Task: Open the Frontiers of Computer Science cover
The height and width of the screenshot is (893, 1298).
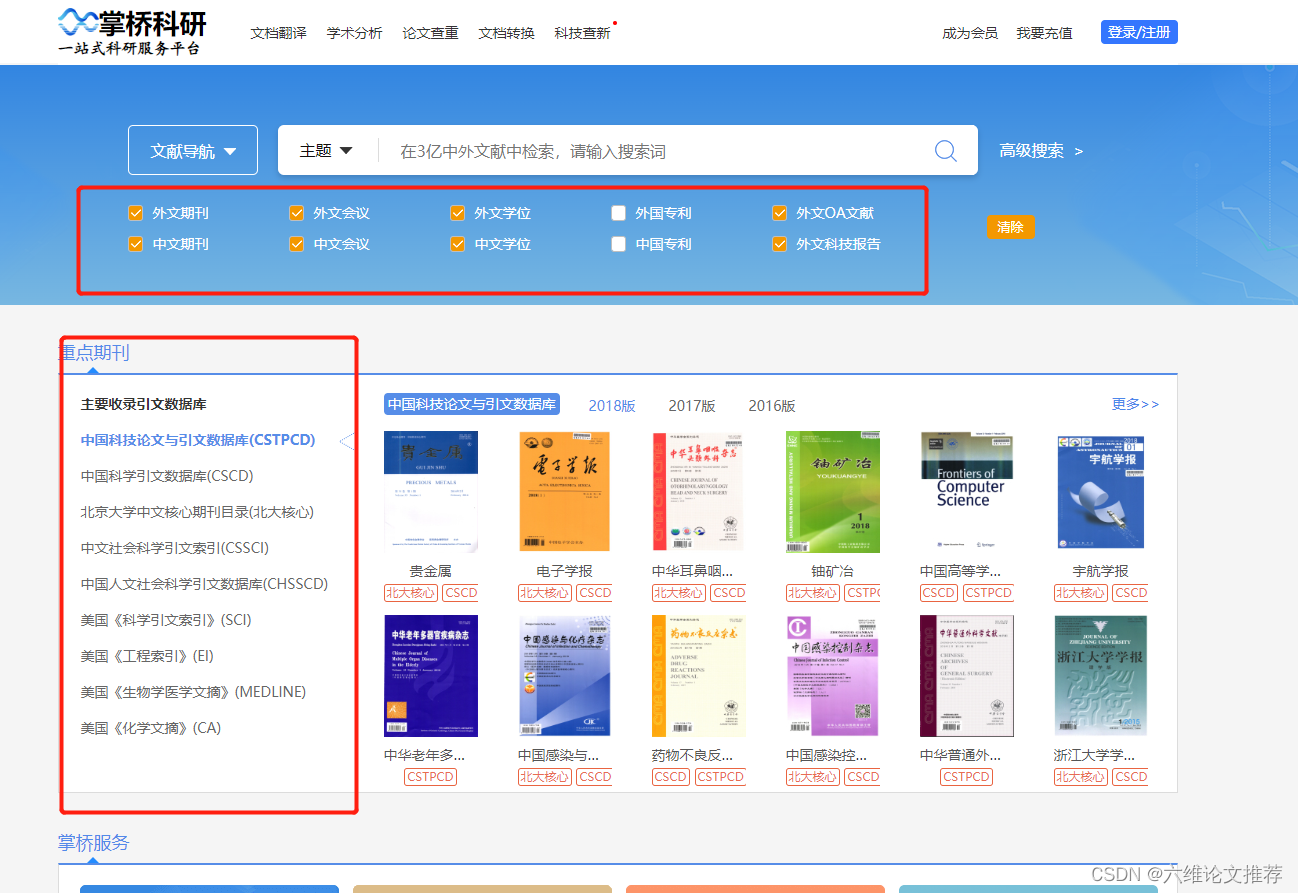Action: click(x=967, y=492)
